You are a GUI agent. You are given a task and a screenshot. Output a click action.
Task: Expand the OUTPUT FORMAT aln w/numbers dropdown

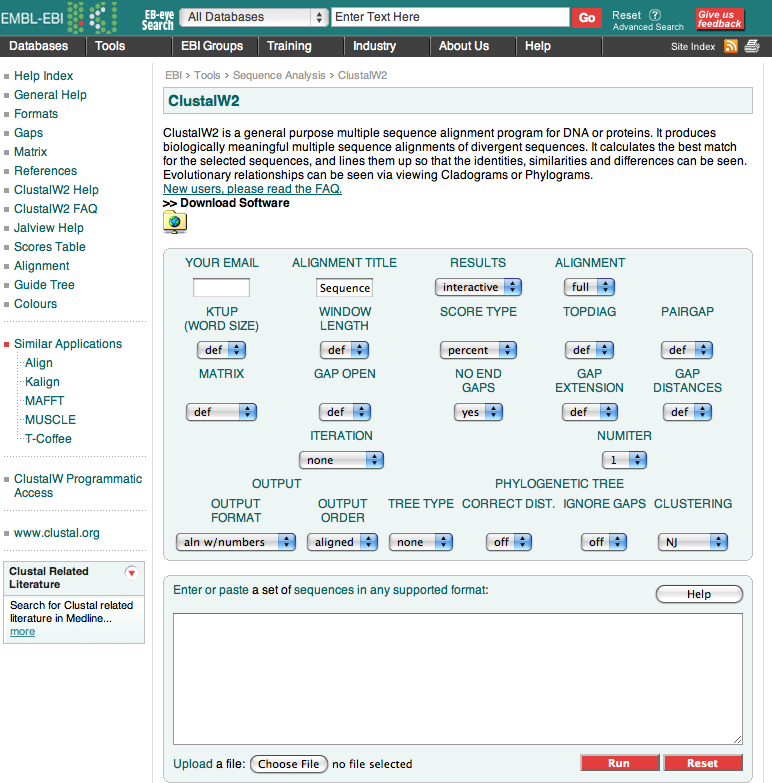click(236, 542)
